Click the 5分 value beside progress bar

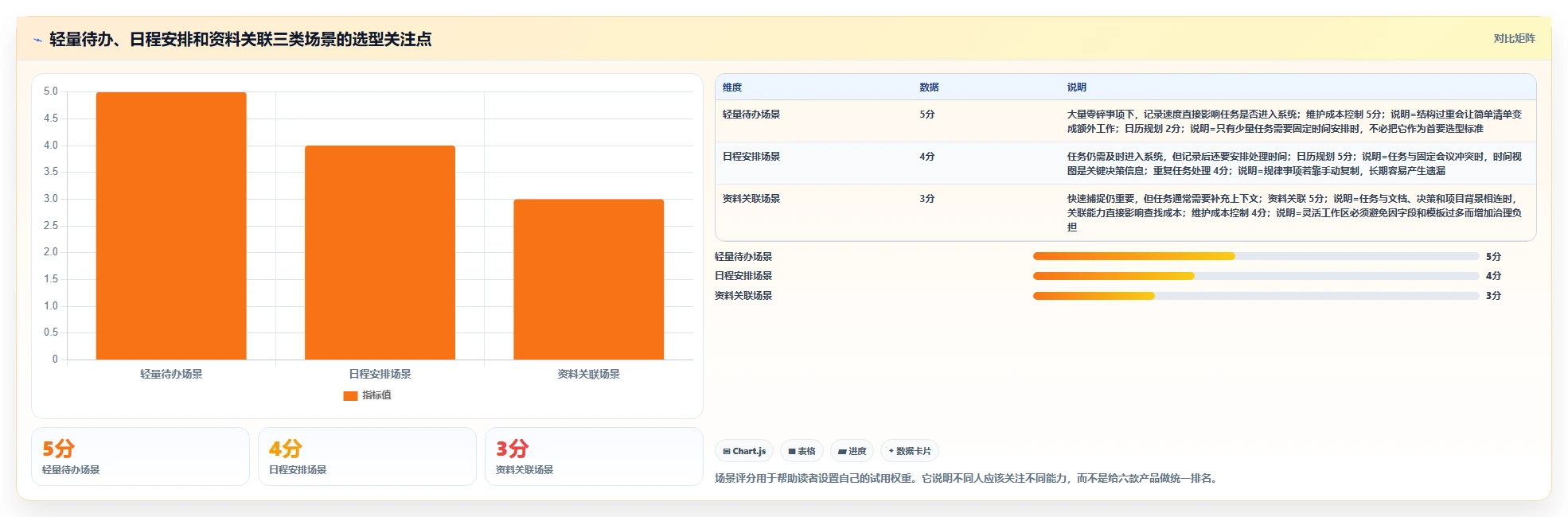[x=1493, y=257]
